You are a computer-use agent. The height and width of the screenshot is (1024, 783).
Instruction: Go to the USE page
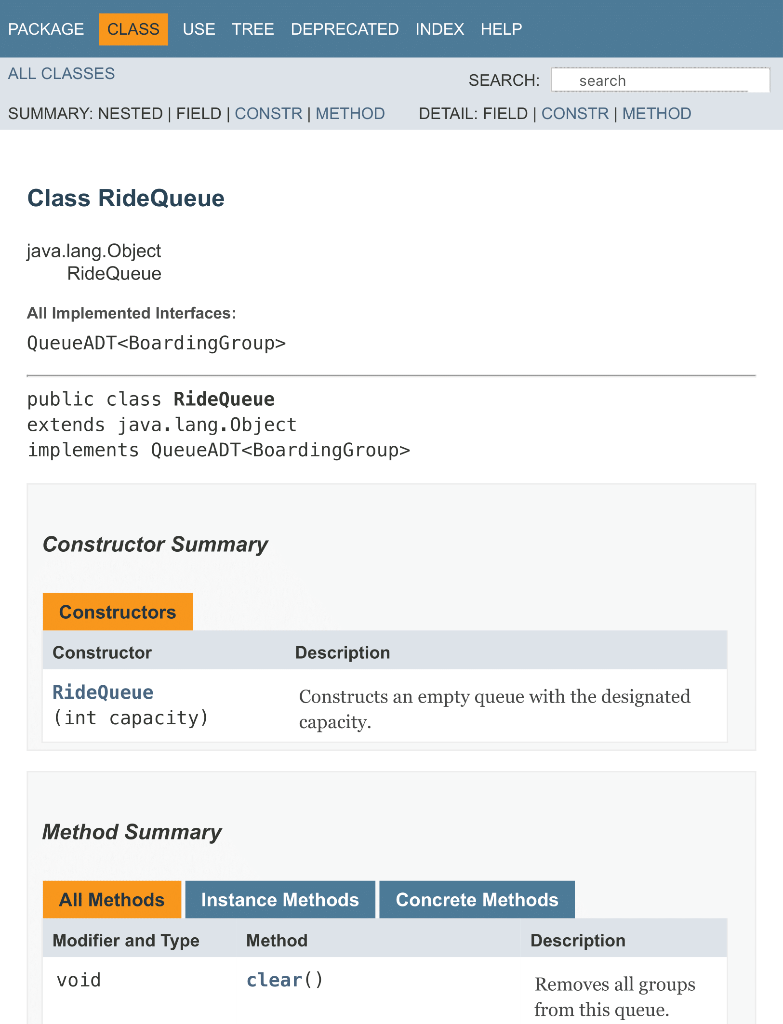[198, 29]
